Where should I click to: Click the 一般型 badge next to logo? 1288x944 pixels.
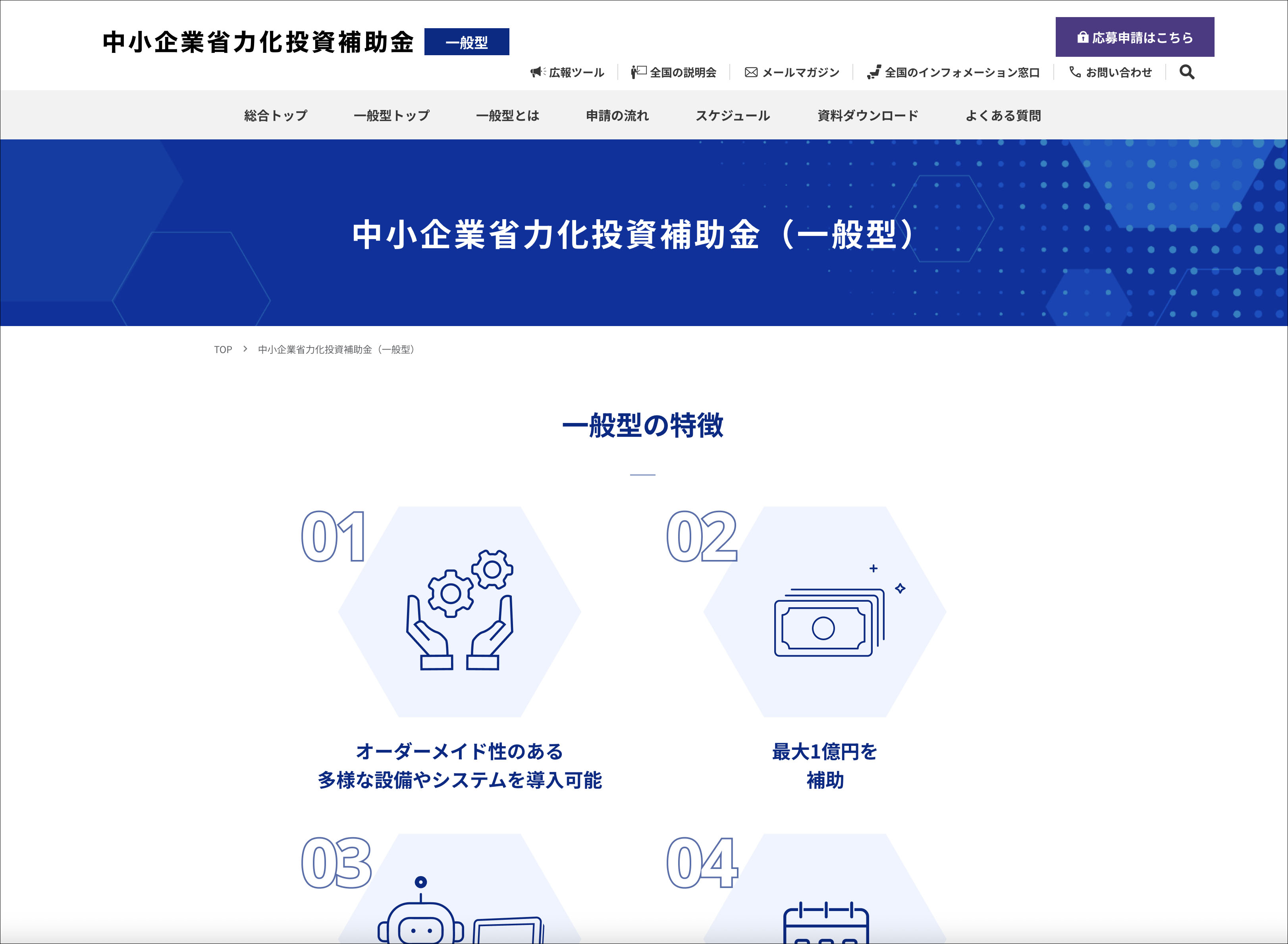467,42
